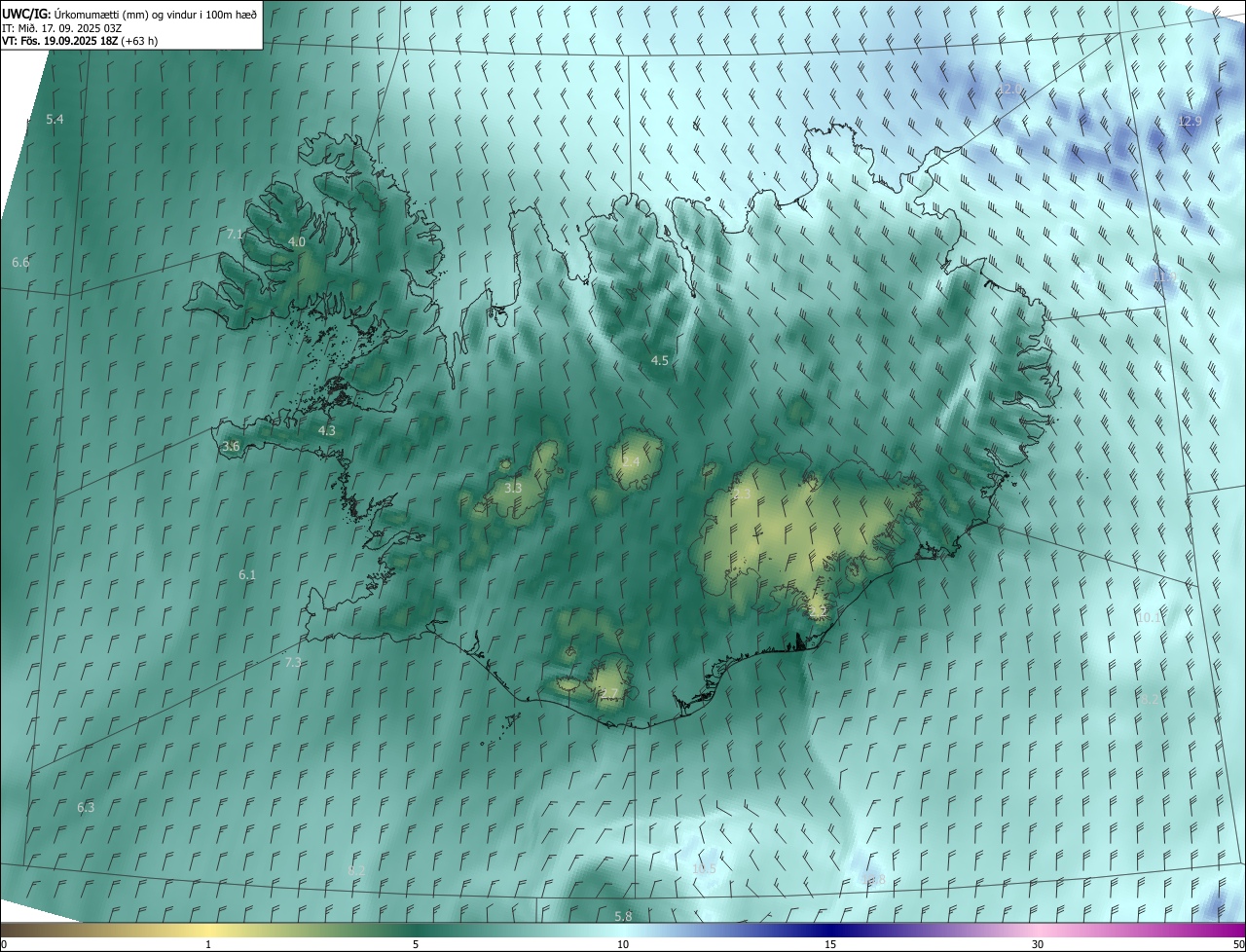
Task: Click the 7.3 value label on the map
Action: pos(293,663)
